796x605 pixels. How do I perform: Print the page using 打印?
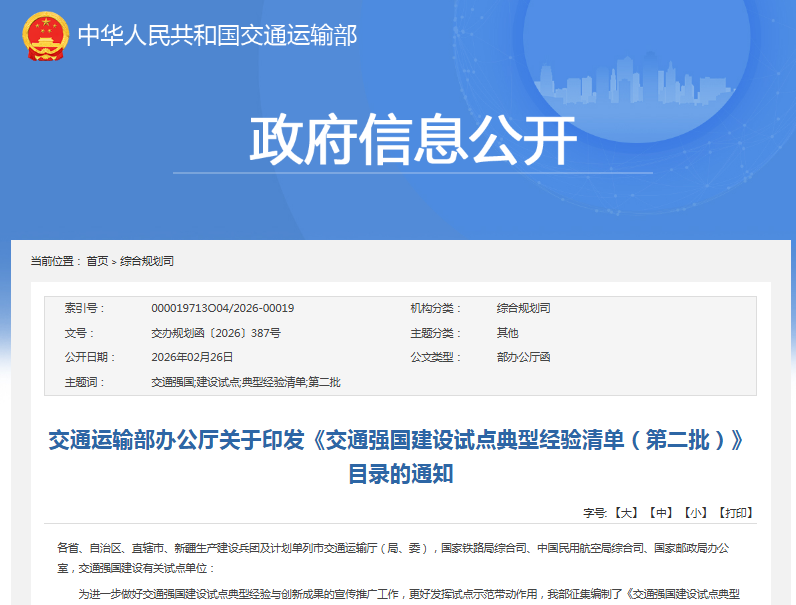(735, 513)
